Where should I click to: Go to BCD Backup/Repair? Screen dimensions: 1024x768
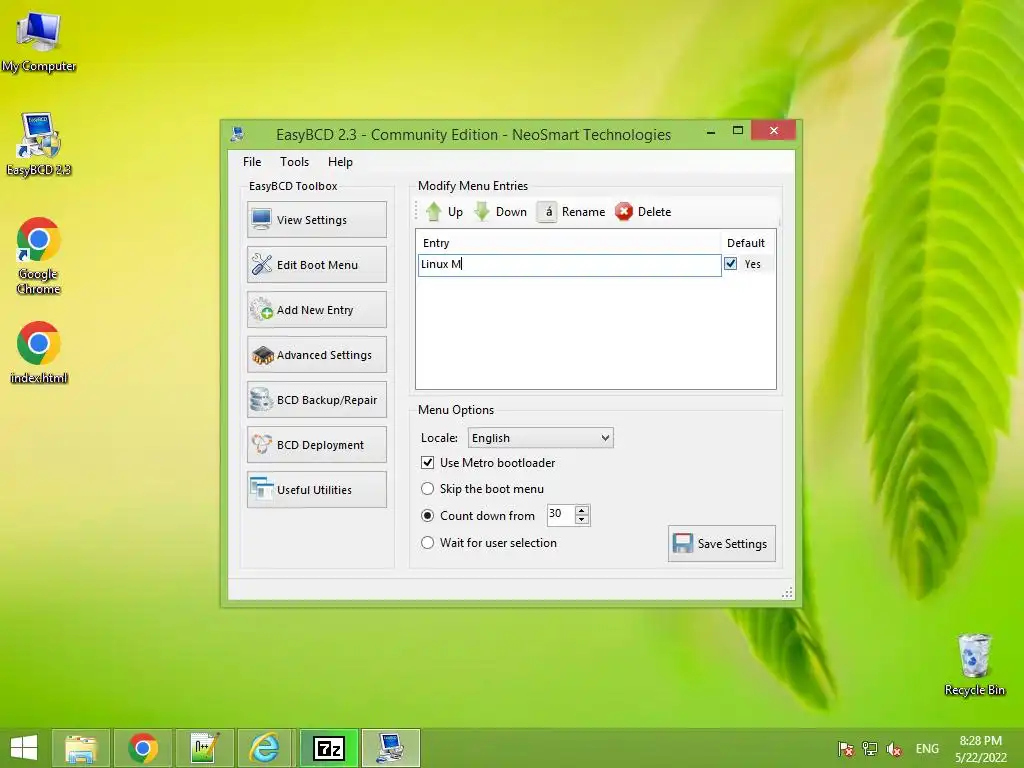pyautogui.click(x=317, y=400)
